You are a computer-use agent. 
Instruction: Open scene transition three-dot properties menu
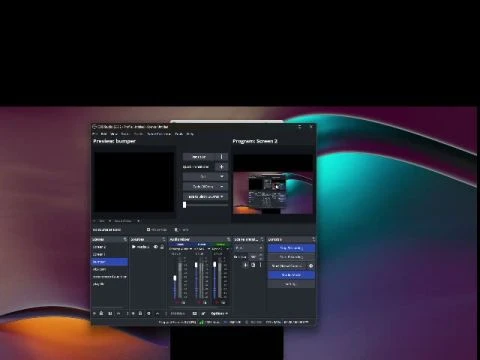pyautogui.click(x=260, y=265)
